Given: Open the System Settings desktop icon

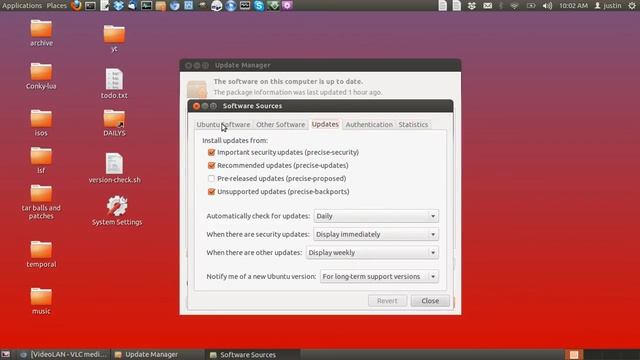Looking at the screenshot, I should [117, 211].
